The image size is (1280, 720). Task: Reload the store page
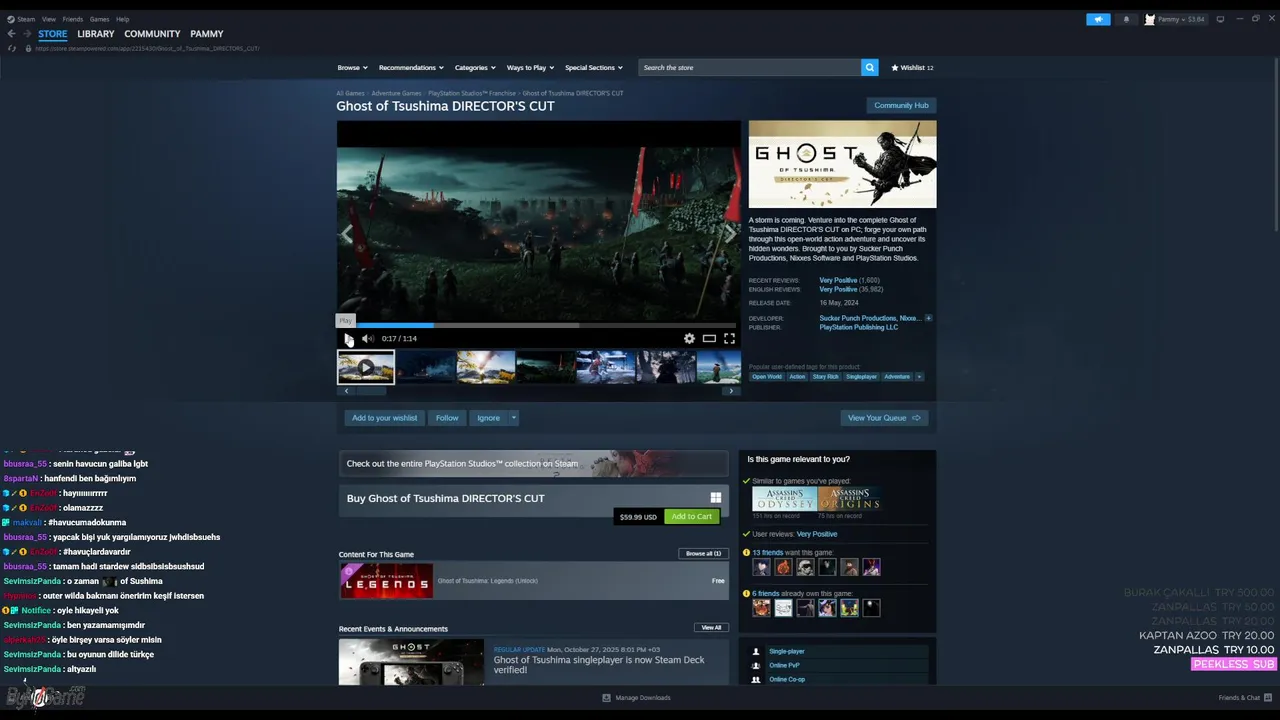point(12,48)
